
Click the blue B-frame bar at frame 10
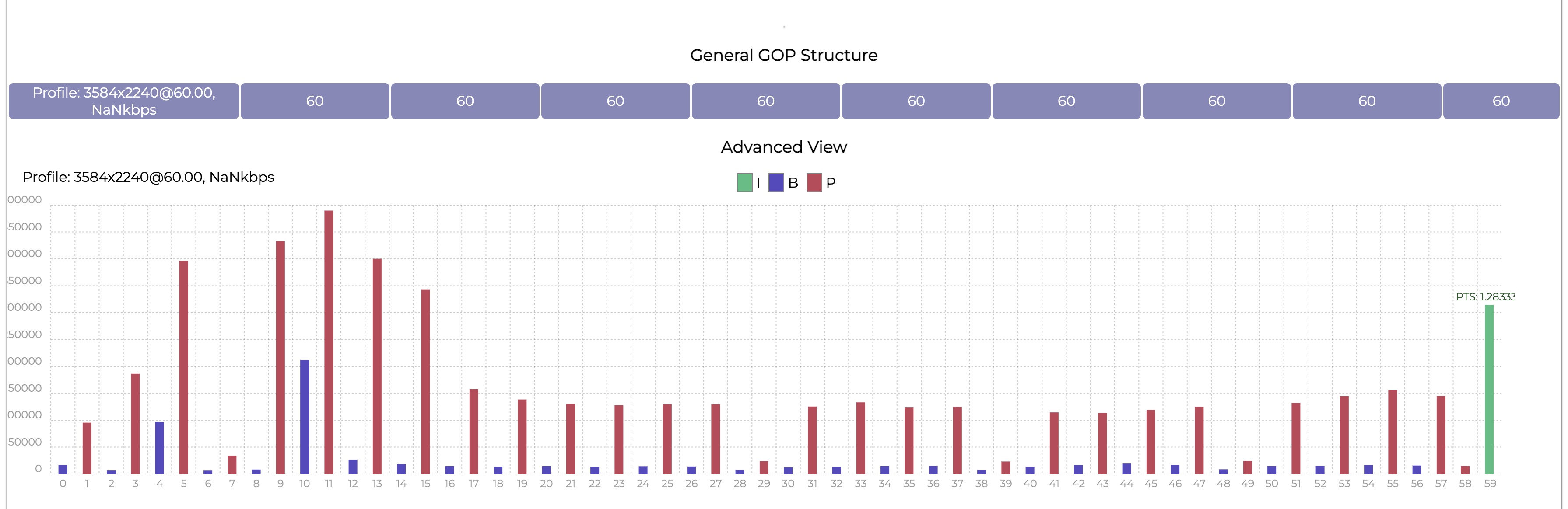tap(304, 417)
